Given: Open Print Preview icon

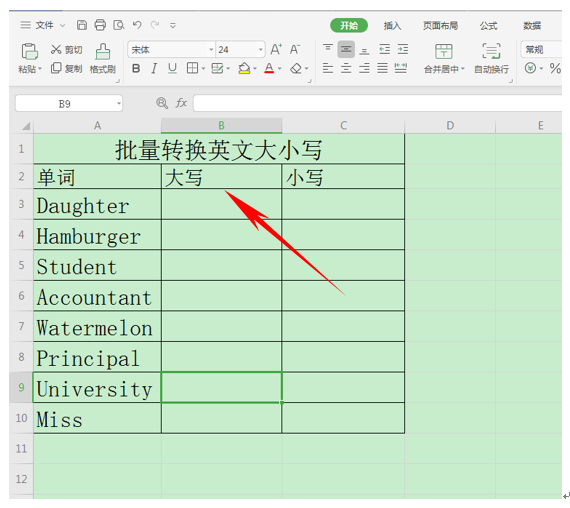Looking at the screenshot, I should (x=119, y=25).
